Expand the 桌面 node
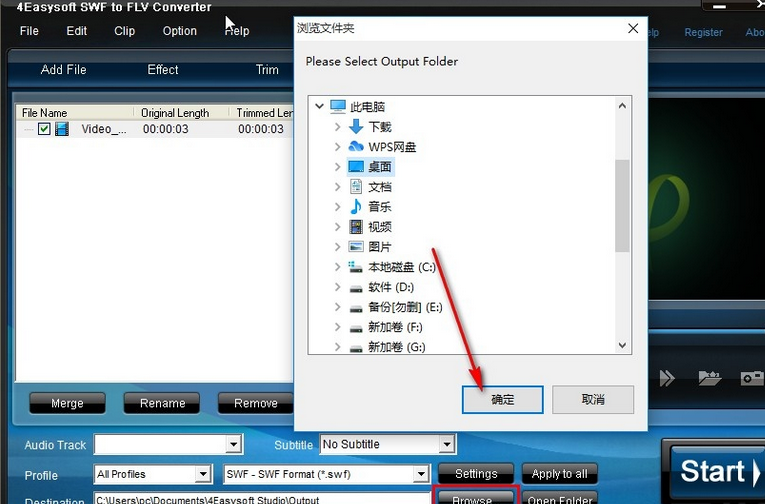Image resolution: width=765 pixels, height=504 pixels. [x=338, y=166]
